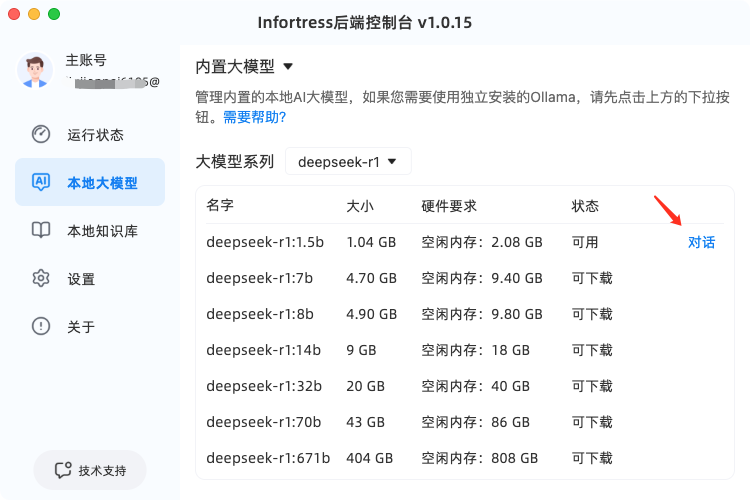Click the running status gauge icon
750x500 pixels.
pos(41,134)
